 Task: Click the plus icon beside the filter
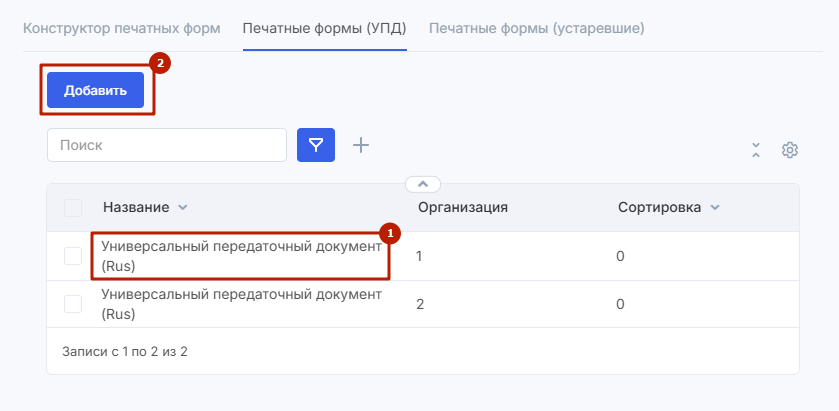coord(361,146)
